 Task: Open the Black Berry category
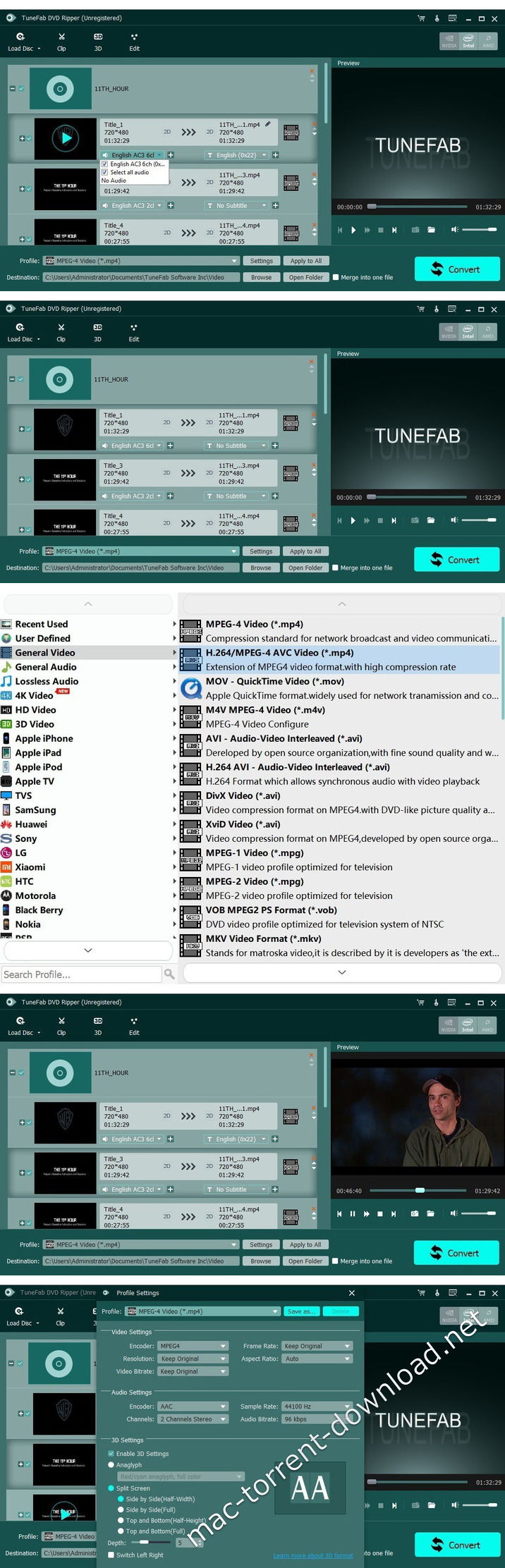pyautogui.click(x=39, y=910)
